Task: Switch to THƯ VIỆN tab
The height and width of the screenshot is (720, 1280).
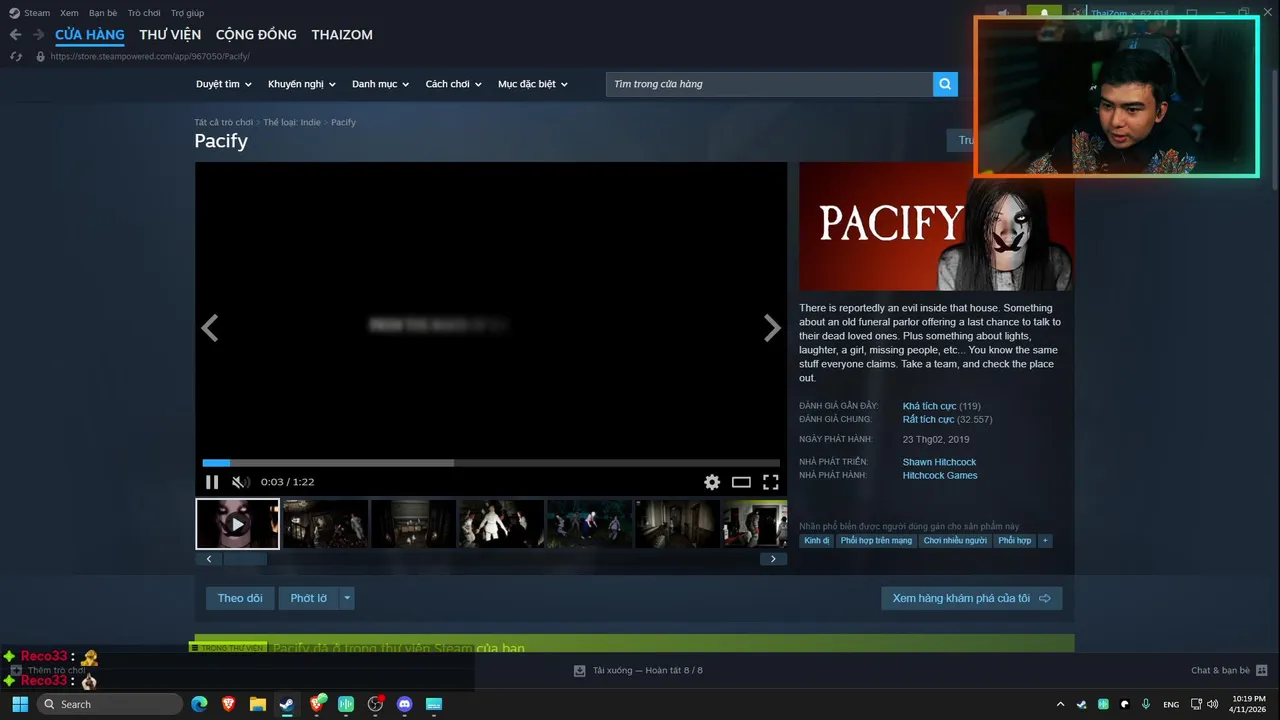Action: pyautogui.click(x=170, y=35)
